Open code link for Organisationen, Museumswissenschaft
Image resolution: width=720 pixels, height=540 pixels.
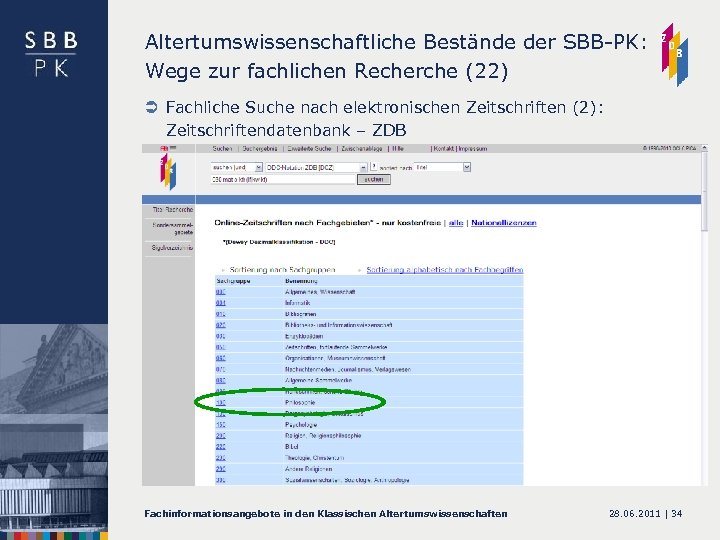click(220, 358)
